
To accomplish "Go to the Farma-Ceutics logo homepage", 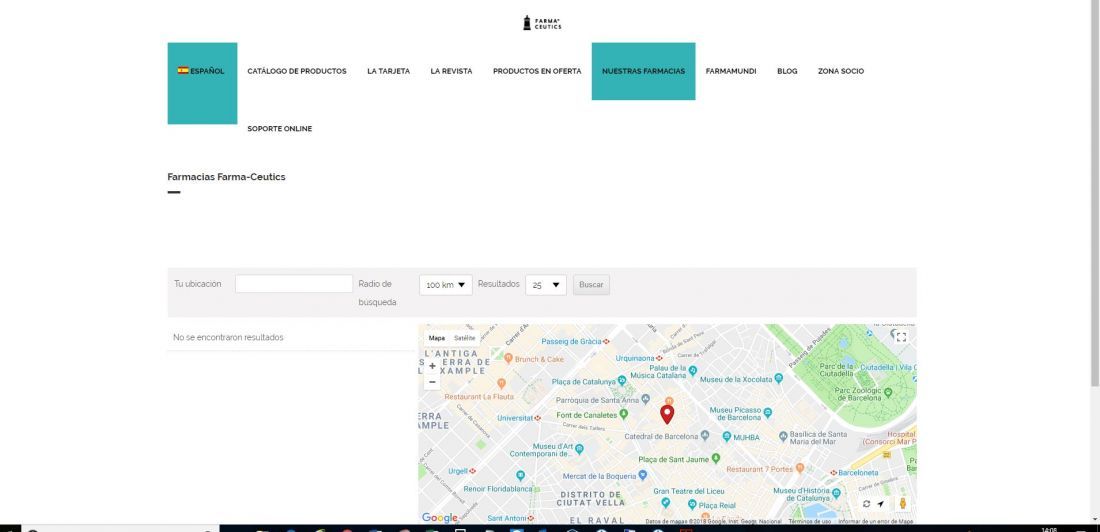I will click(542, 23).
